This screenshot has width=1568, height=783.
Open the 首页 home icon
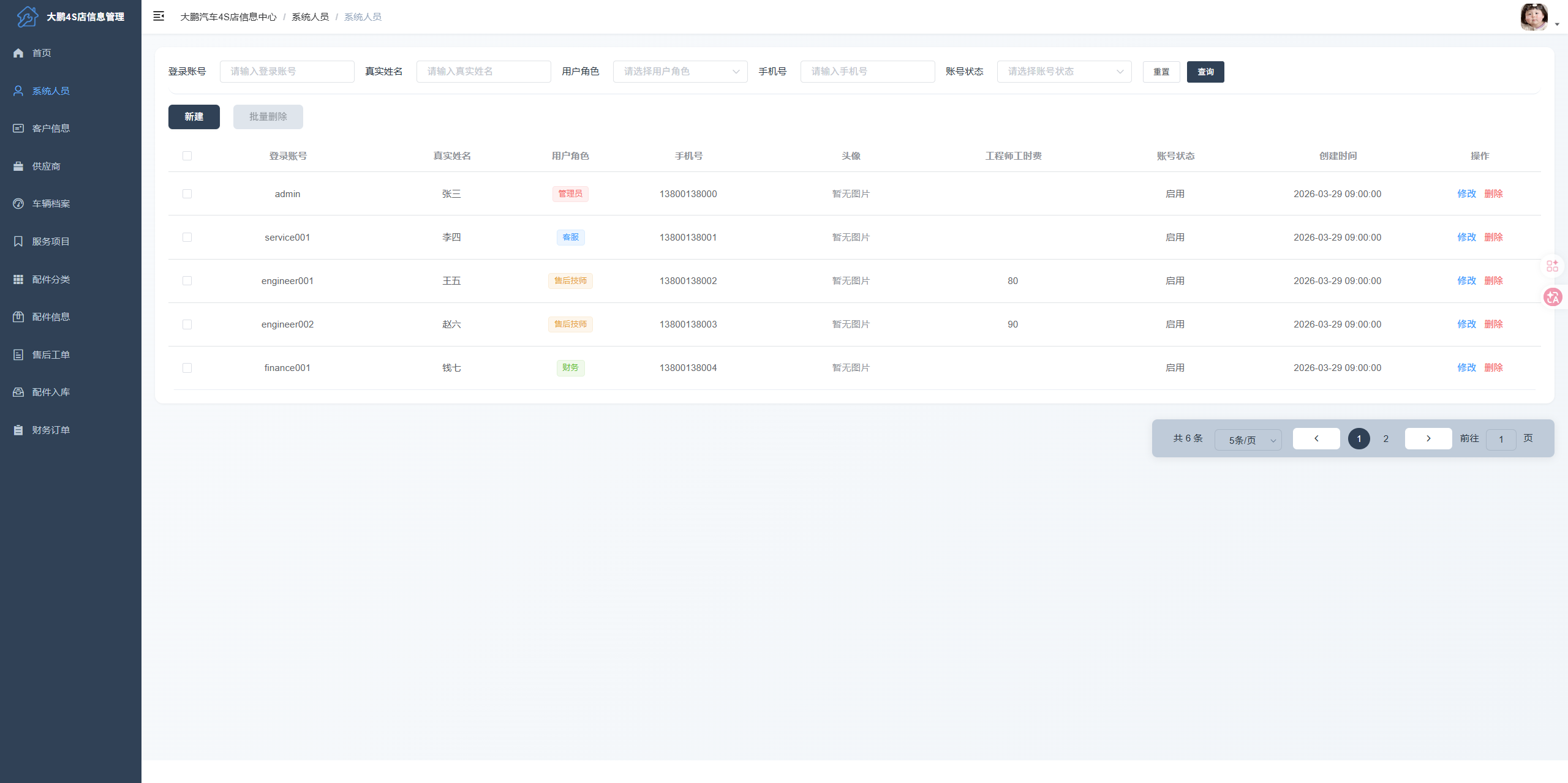18,53
